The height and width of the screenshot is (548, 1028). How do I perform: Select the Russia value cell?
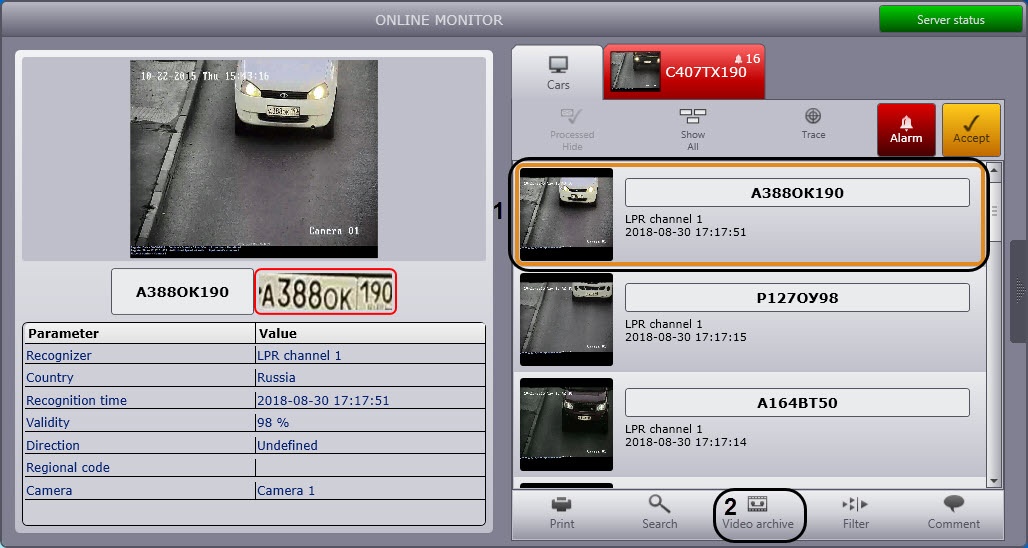click(370, 378)
